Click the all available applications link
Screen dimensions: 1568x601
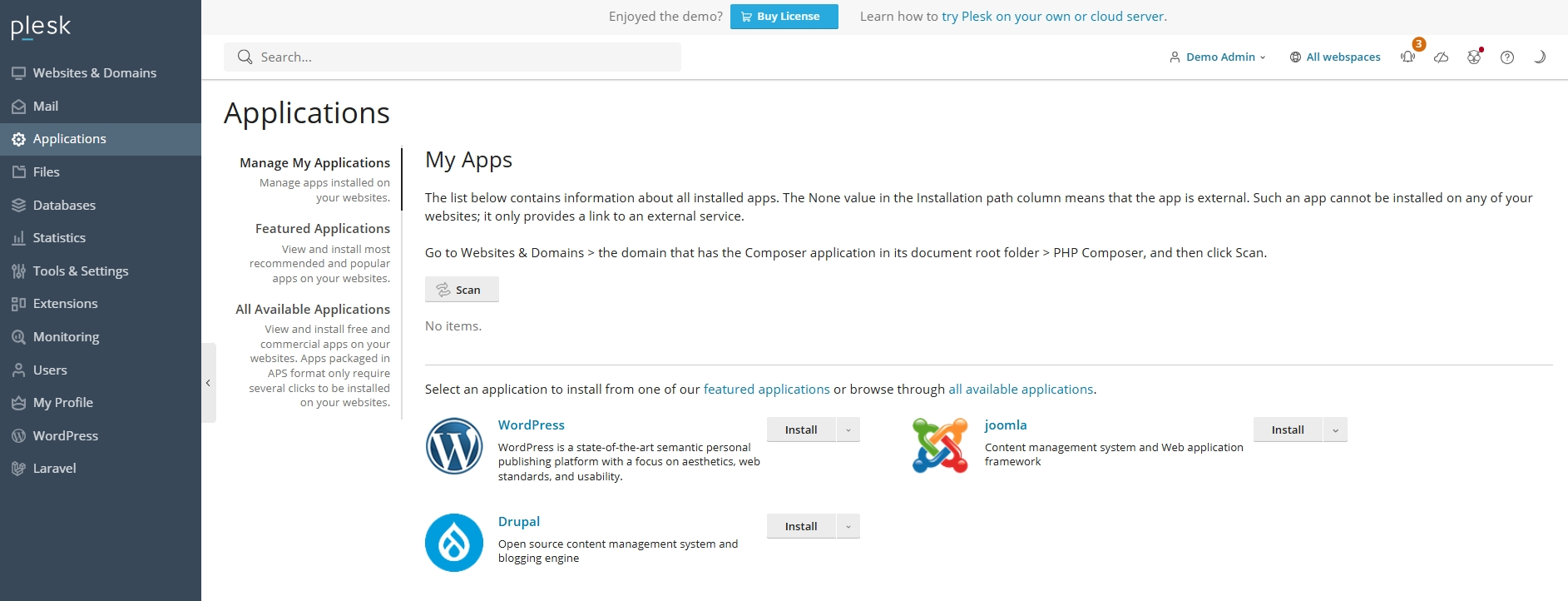[1021, 390]
